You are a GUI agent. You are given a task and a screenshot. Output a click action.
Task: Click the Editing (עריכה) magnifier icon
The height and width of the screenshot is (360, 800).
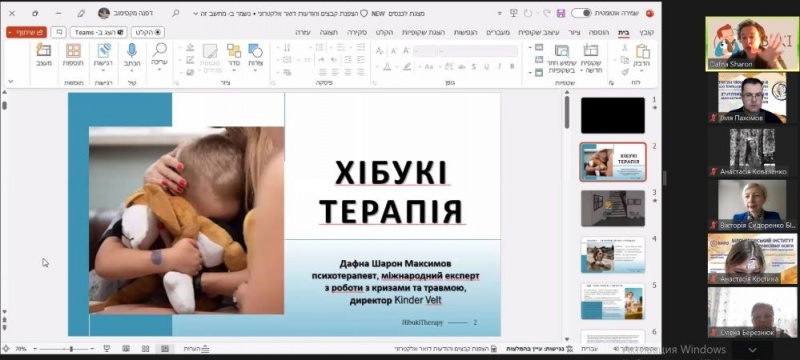(x=160, y=50)
